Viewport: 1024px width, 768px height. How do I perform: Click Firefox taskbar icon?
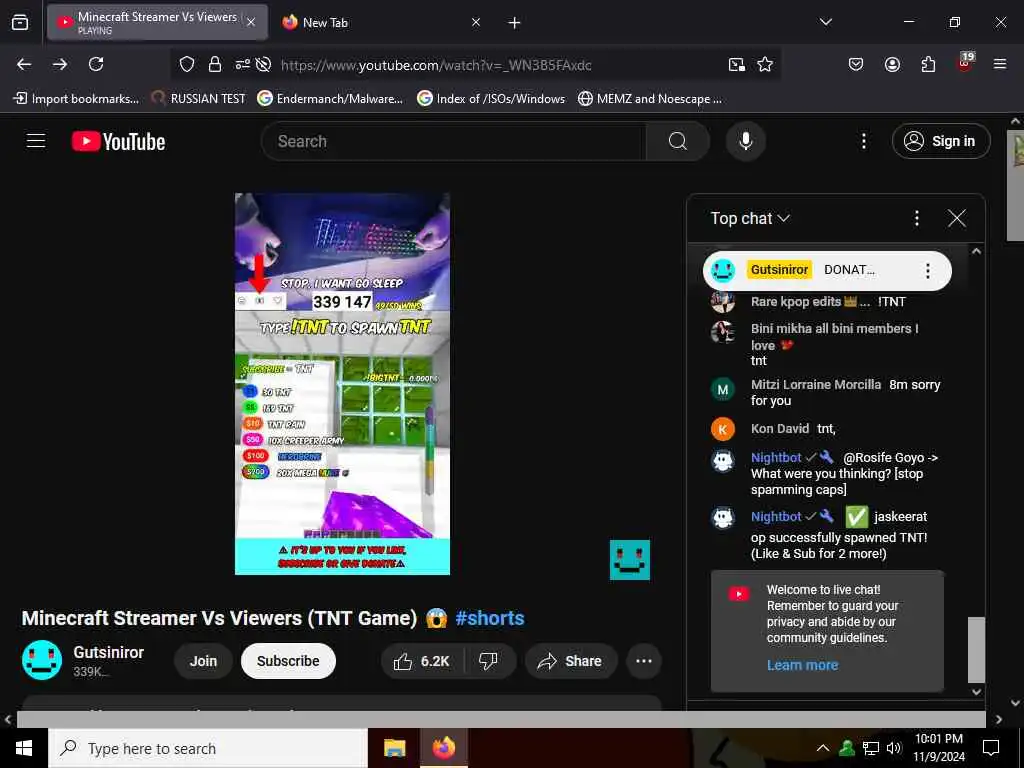pos(443,748)
